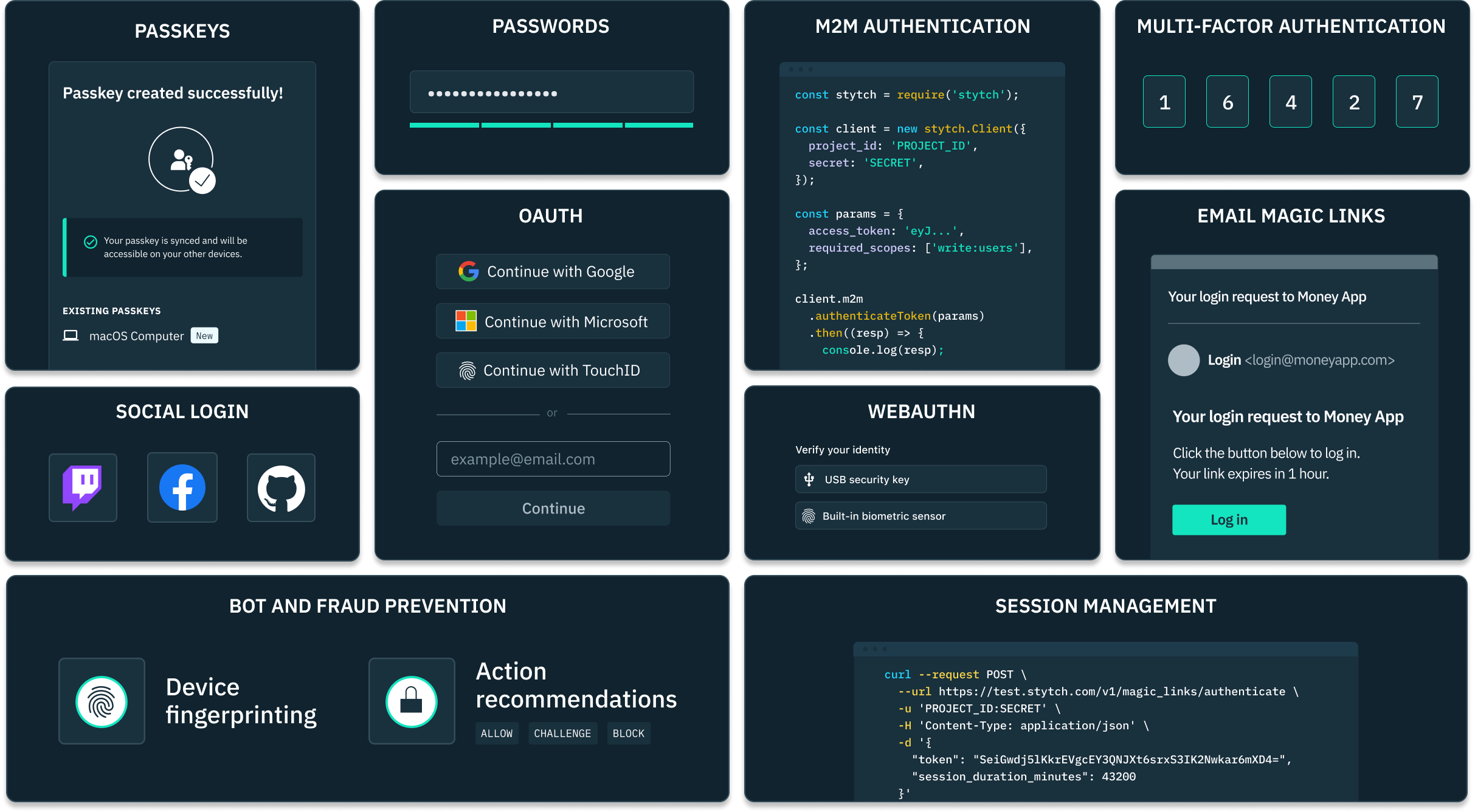1475x812 pixels.
Task: Click the .authenticateToken(params) code line
Action: coord(896,316)
